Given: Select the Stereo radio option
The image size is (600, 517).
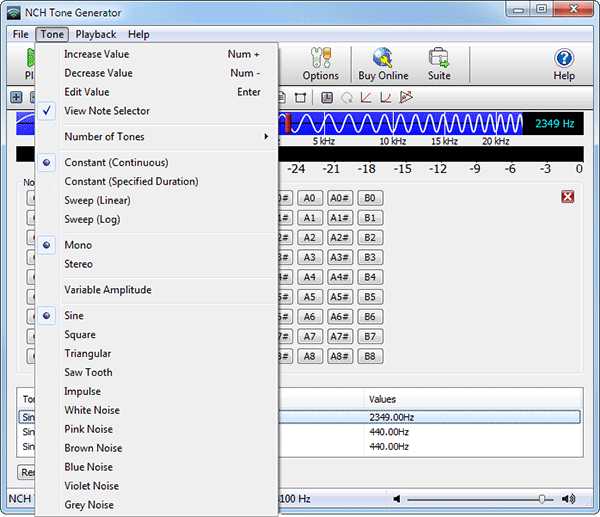Looking at the screenshot, I should (x=78, y=264).
